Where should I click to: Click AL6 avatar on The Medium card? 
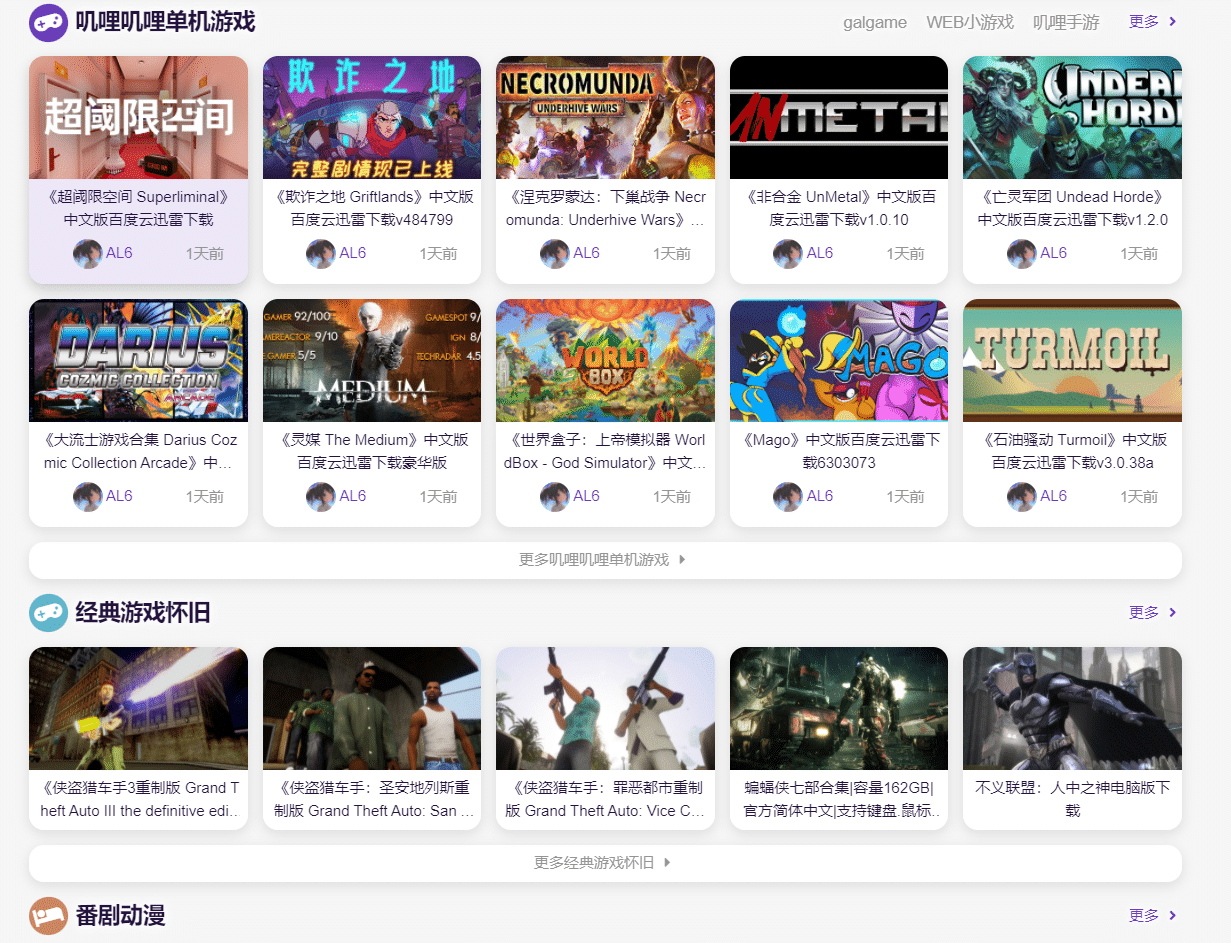(x=320, y=497)
